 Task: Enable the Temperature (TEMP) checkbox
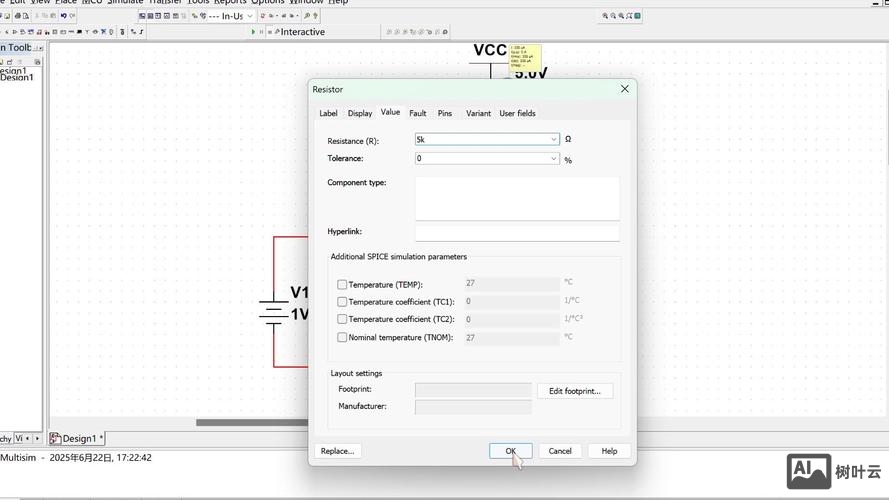342,285
